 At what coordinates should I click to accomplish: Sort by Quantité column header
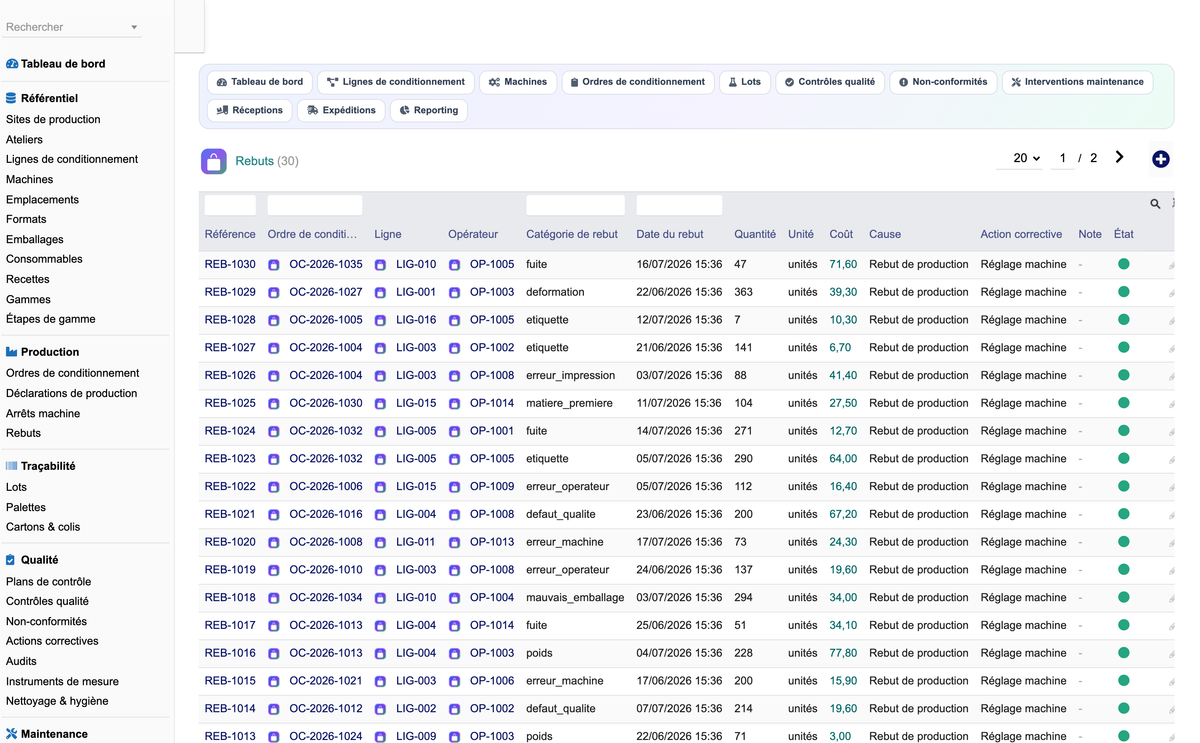(755, 234)
